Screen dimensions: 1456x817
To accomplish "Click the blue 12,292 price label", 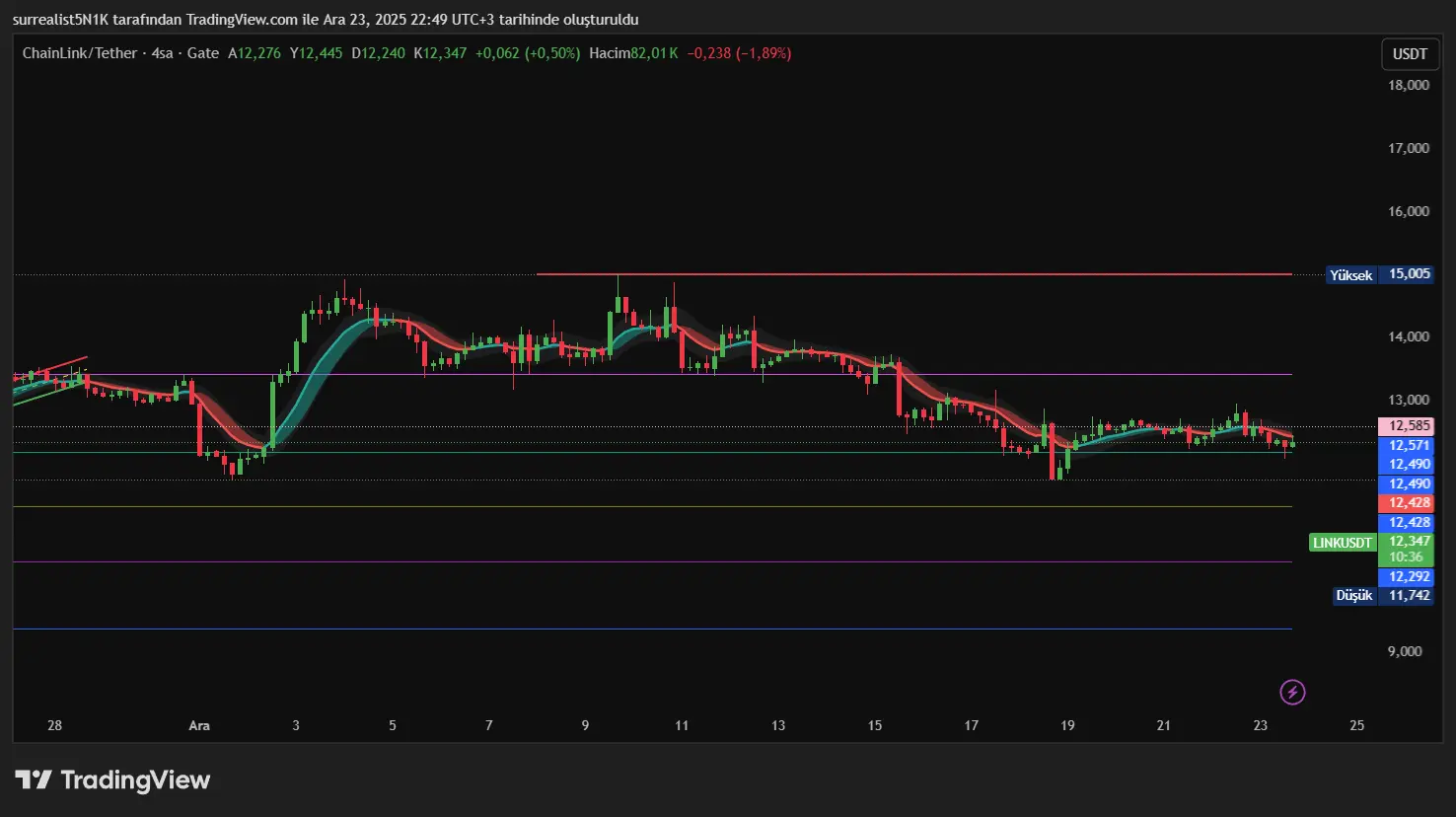I will pyautogui.click(x=1407, y=577).
